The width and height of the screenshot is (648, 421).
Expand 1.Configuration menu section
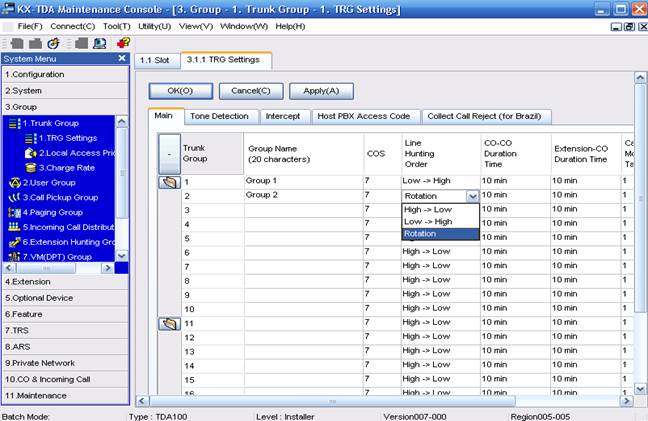[x=66, y=74]
